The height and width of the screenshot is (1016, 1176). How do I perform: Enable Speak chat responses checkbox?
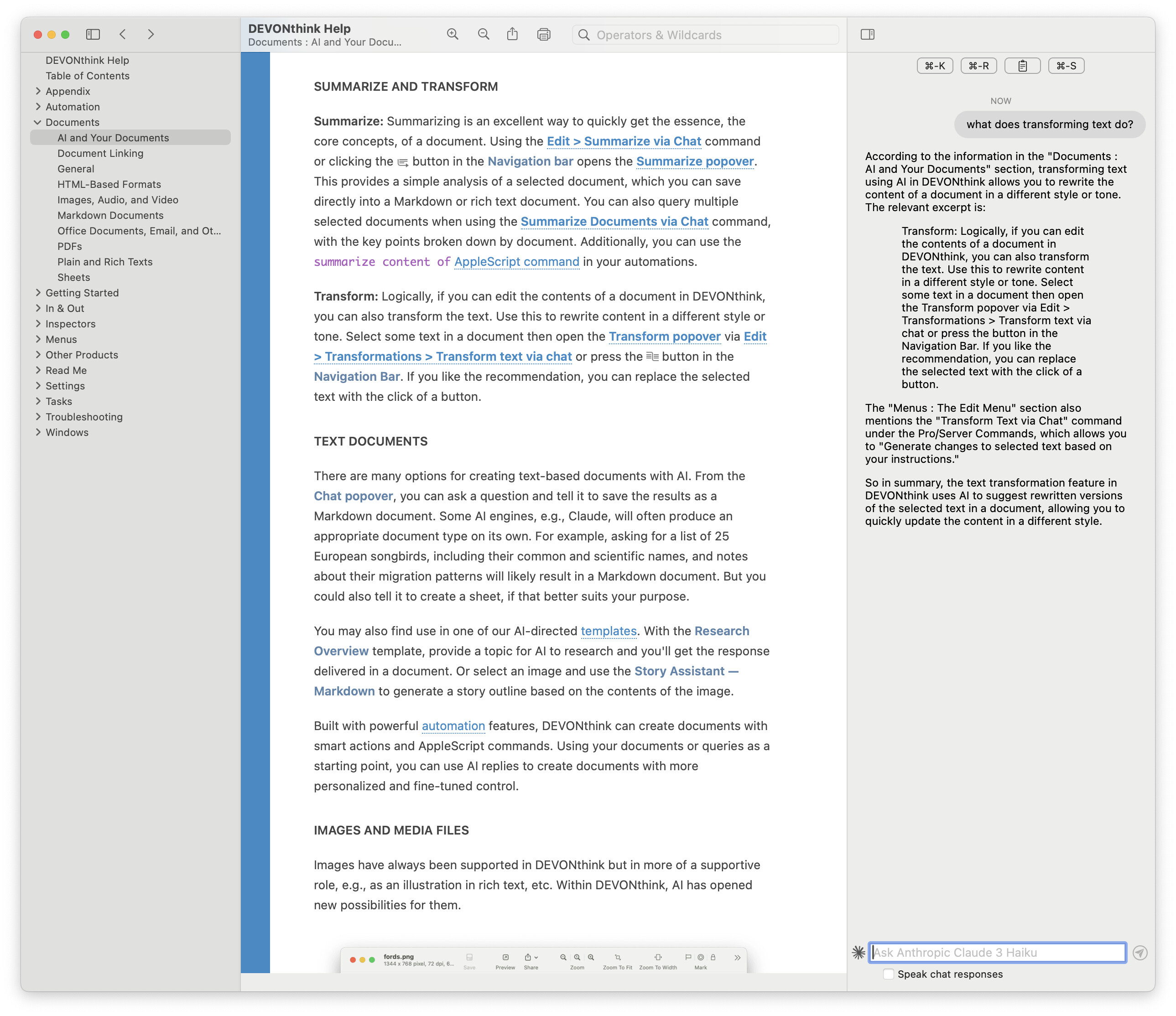pyautogui.click(x=888, y=974)
